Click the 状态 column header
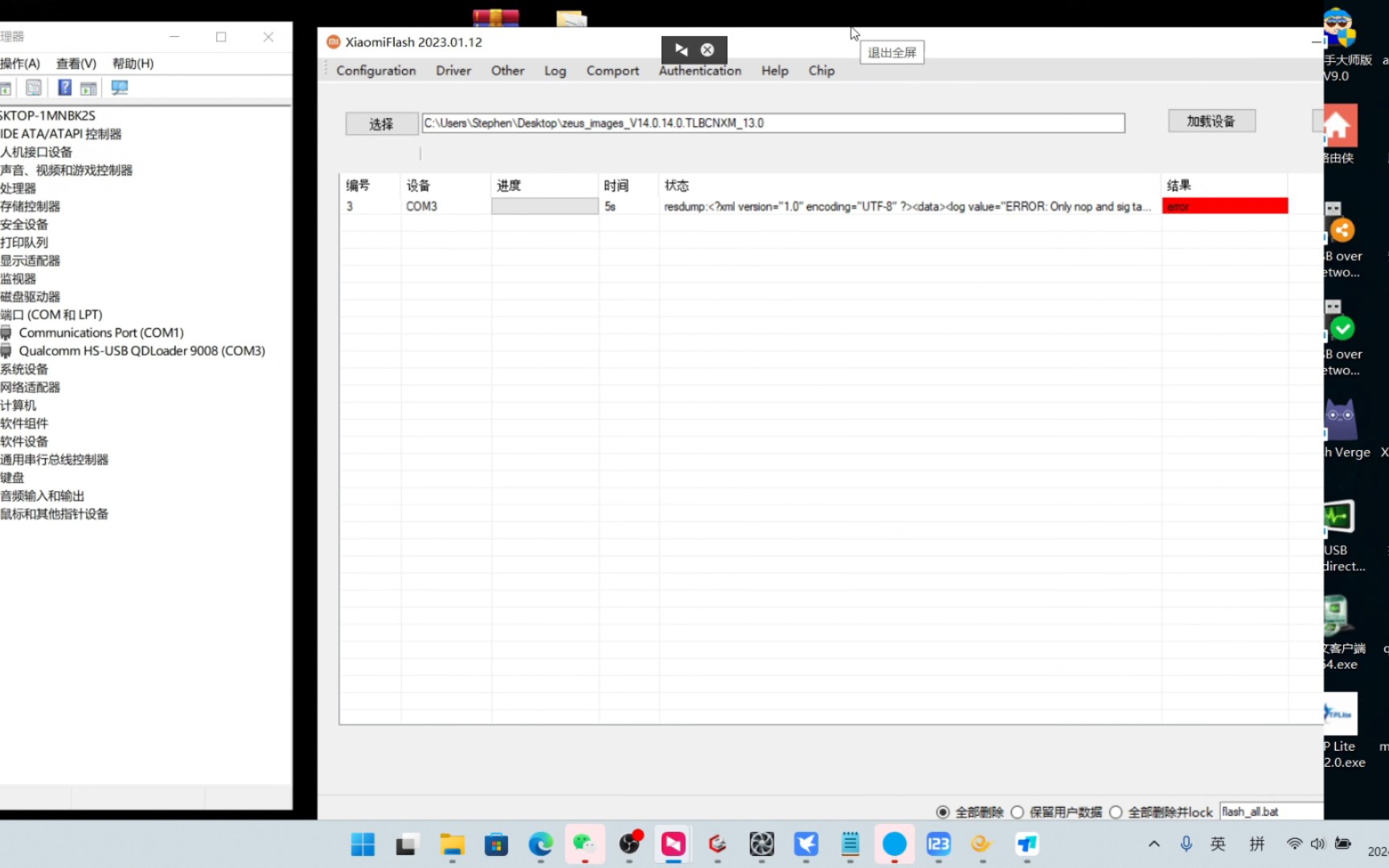This screenshot has width=1389, height=868. pos(677,186)
